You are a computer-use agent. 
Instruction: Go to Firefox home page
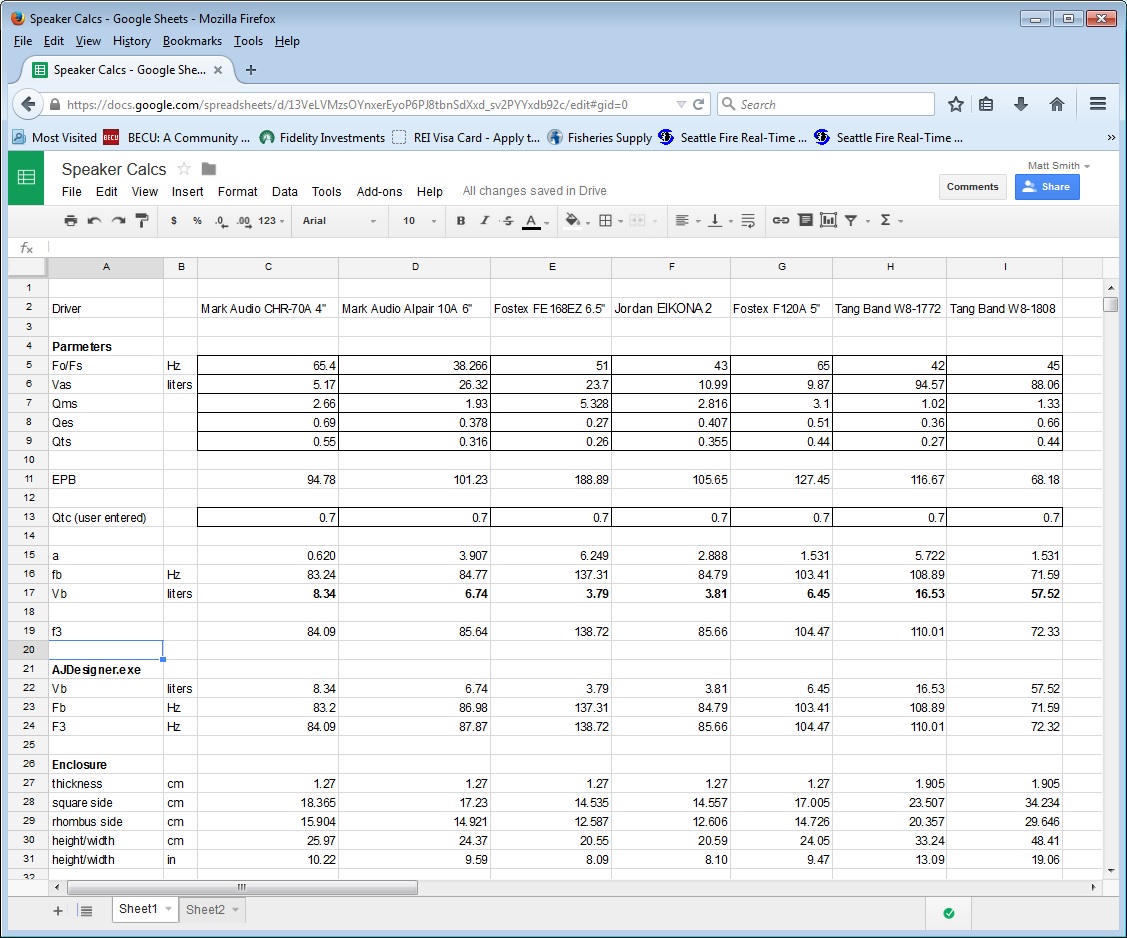pyautogui.click(x=1057, y=104)
